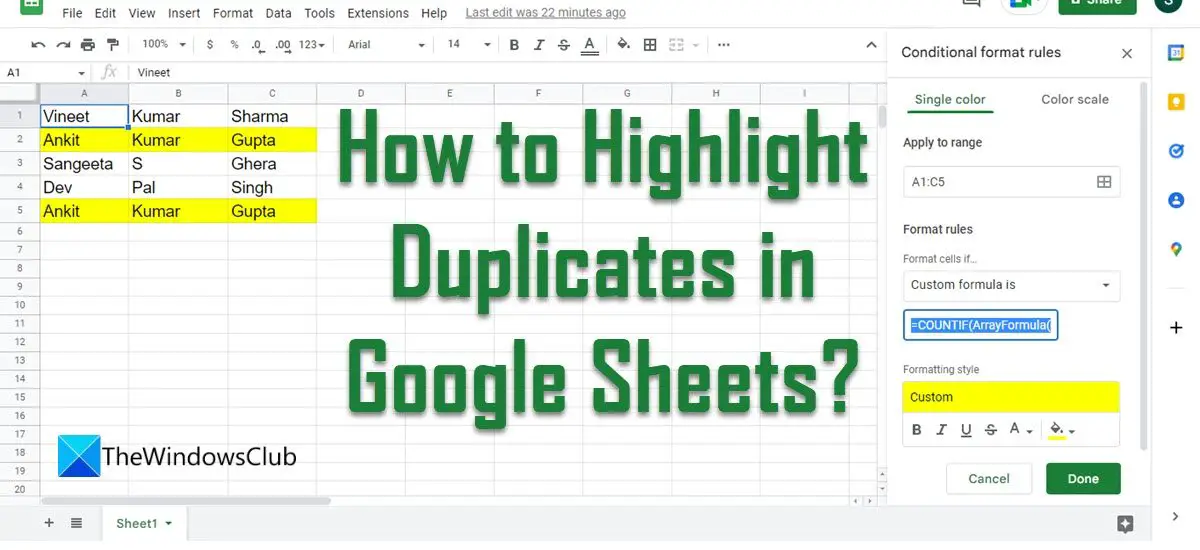Open Google Keep side panel

click(1176, 102)
